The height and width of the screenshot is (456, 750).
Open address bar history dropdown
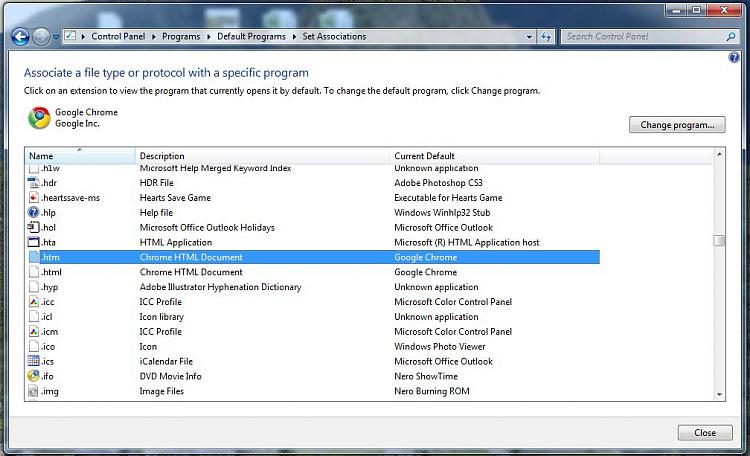tap(529, 37)
